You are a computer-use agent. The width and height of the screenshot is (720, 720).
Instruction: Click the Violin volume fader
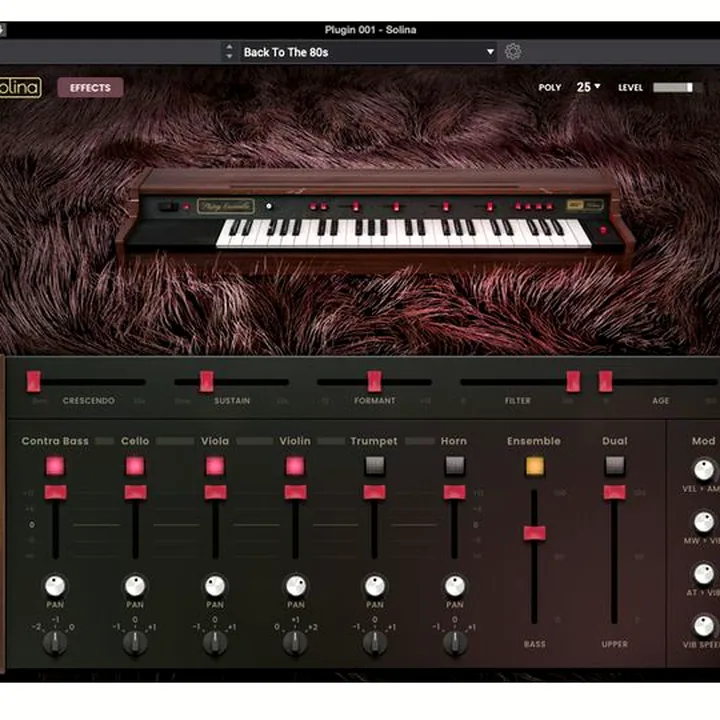coord(295,492)
